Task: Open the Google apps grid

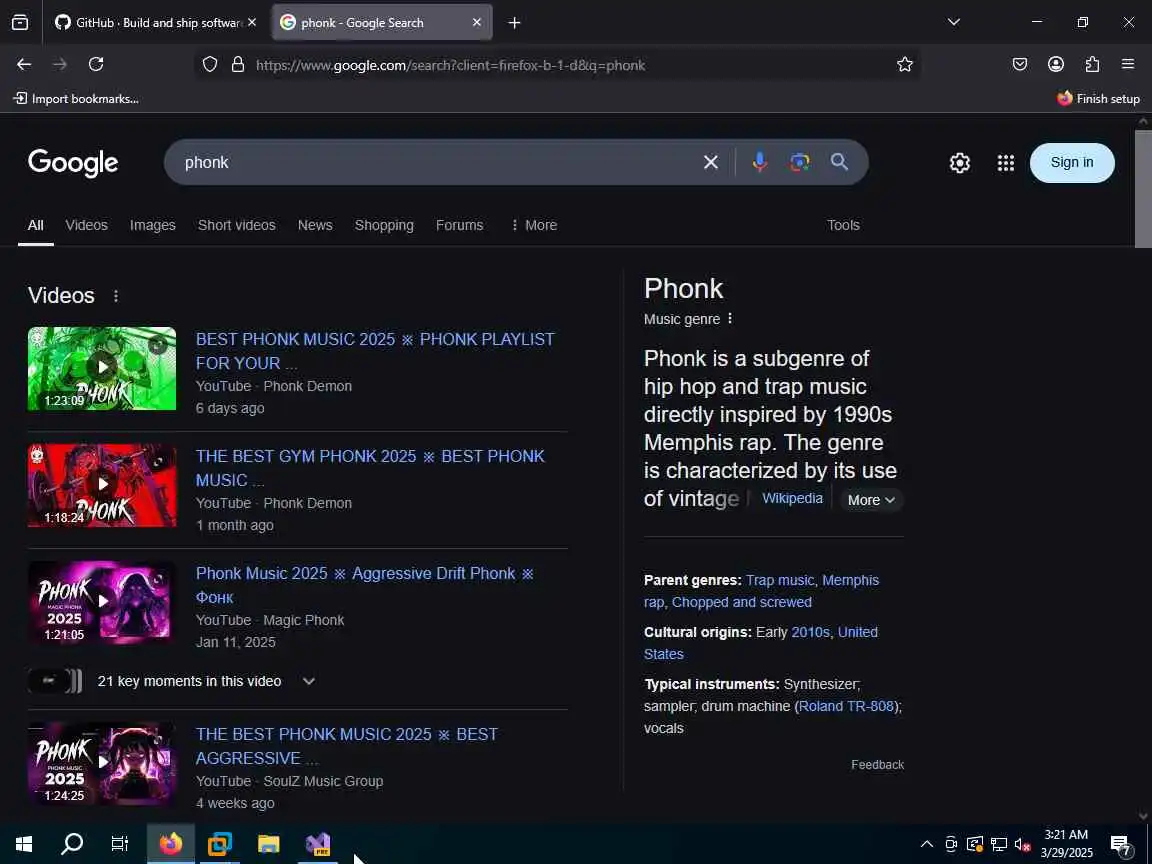Action: point(1006,163)
